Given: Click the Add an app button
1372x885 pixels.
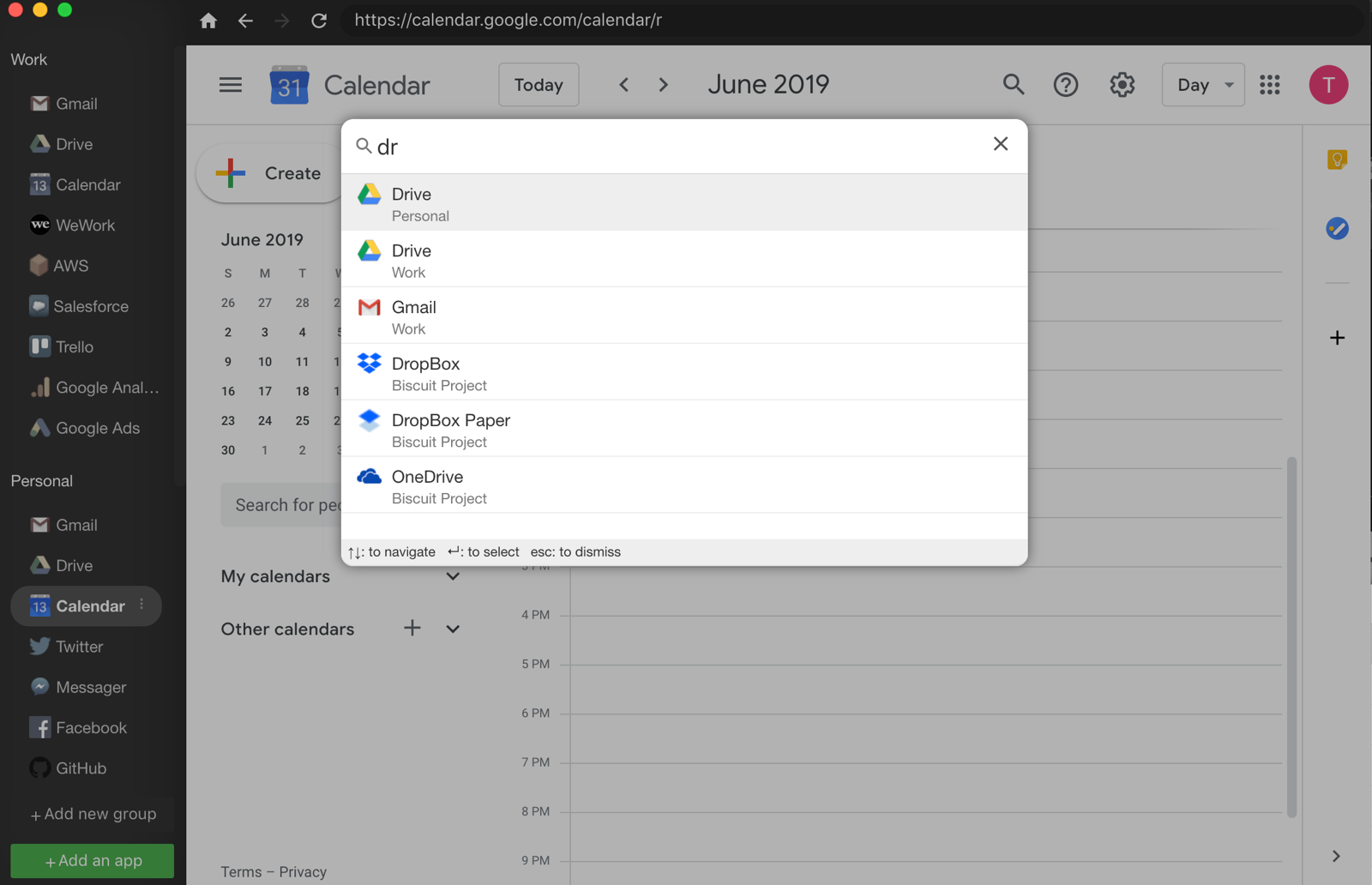Looking at the screenshot, I should click(91, 860).
